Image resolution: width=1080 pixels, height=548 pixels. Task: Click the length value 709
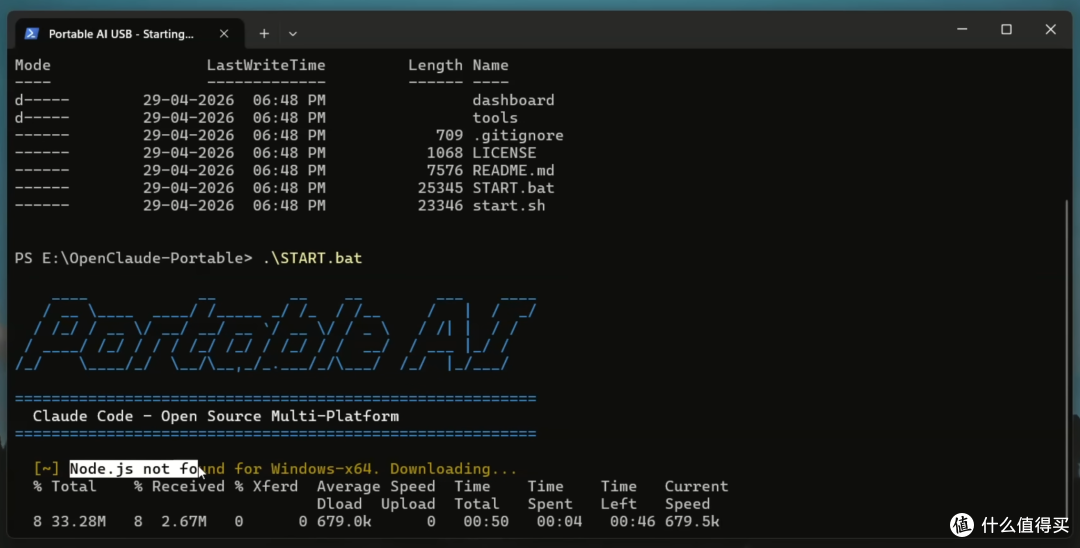coord(449,136)
